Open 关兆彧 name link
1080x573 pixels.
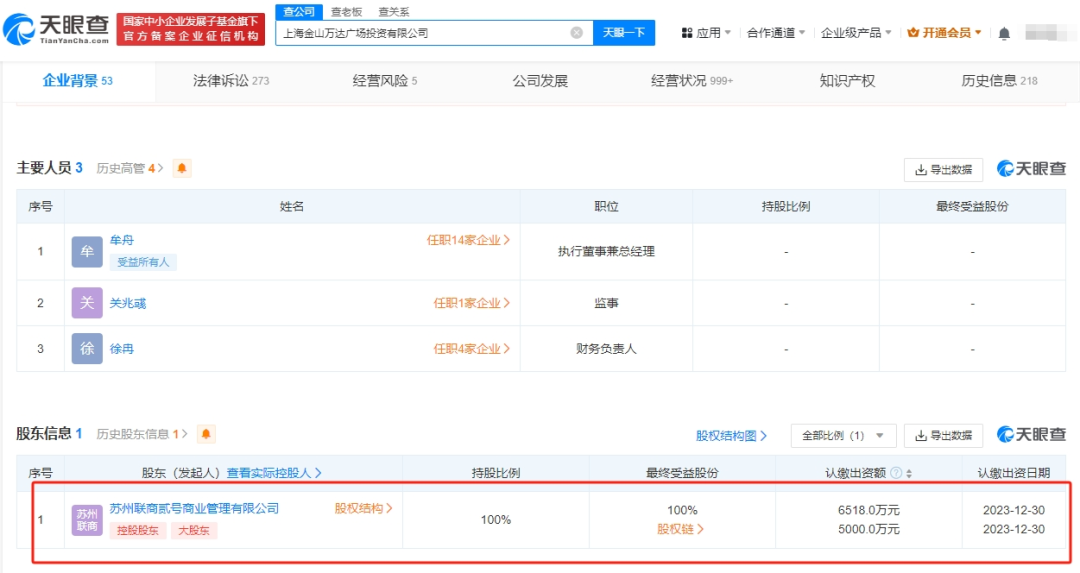coord(127,303)
